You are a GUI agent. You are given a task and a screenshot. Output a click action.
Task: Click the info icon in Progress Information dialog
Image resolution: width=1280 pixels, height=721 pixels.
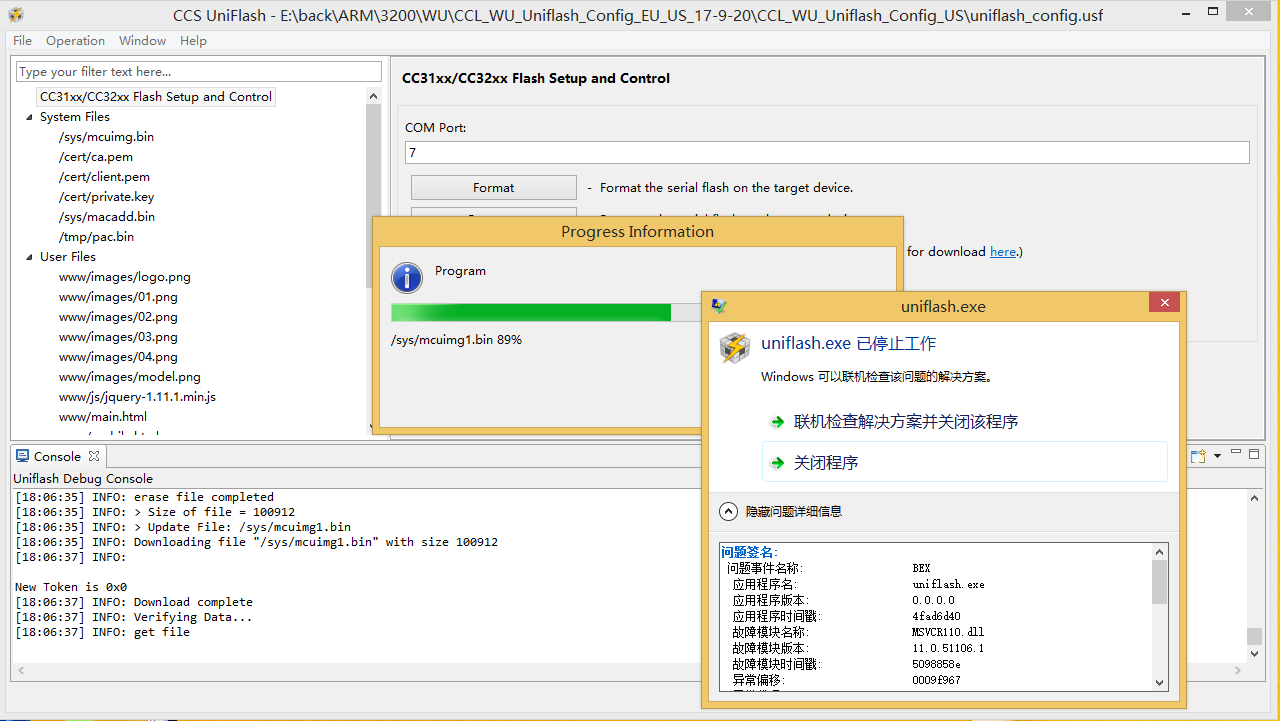click(x=407, y=278)
